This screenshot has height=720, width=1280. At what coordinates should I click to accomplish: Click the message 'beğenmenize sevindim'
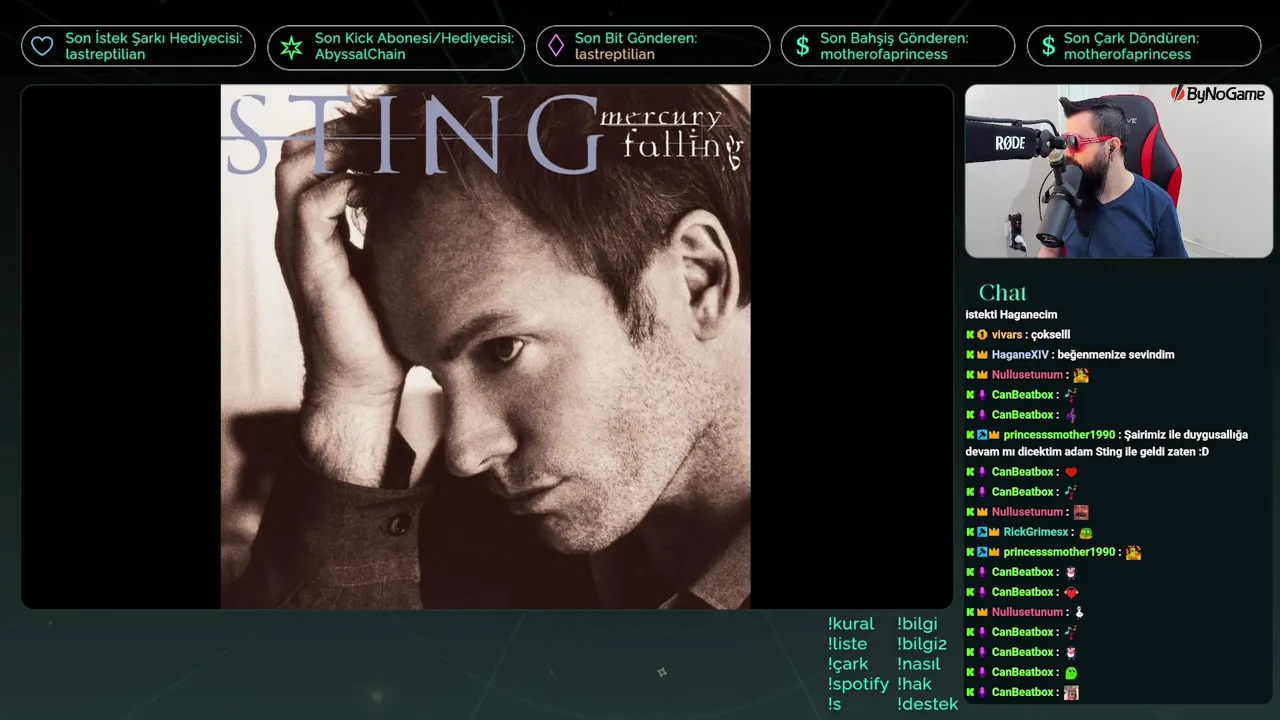coord(1116,355)
